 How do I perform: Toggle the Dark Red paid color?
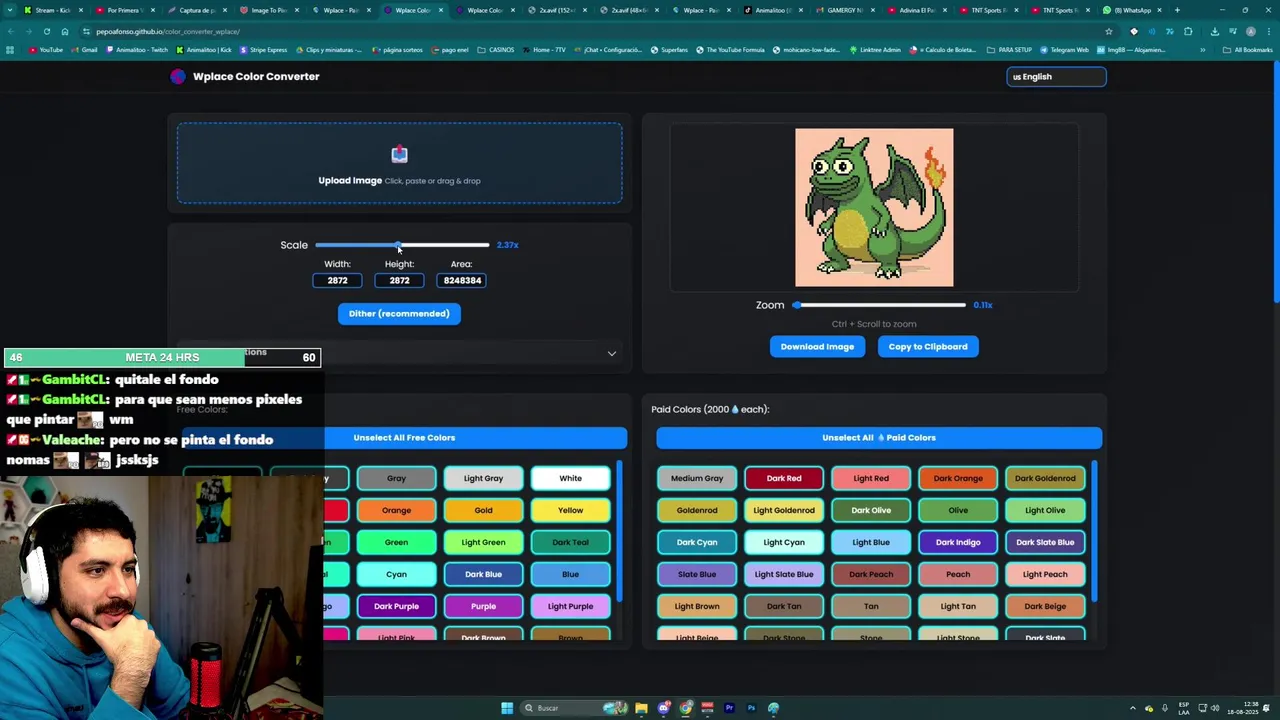tap(784, 478)
